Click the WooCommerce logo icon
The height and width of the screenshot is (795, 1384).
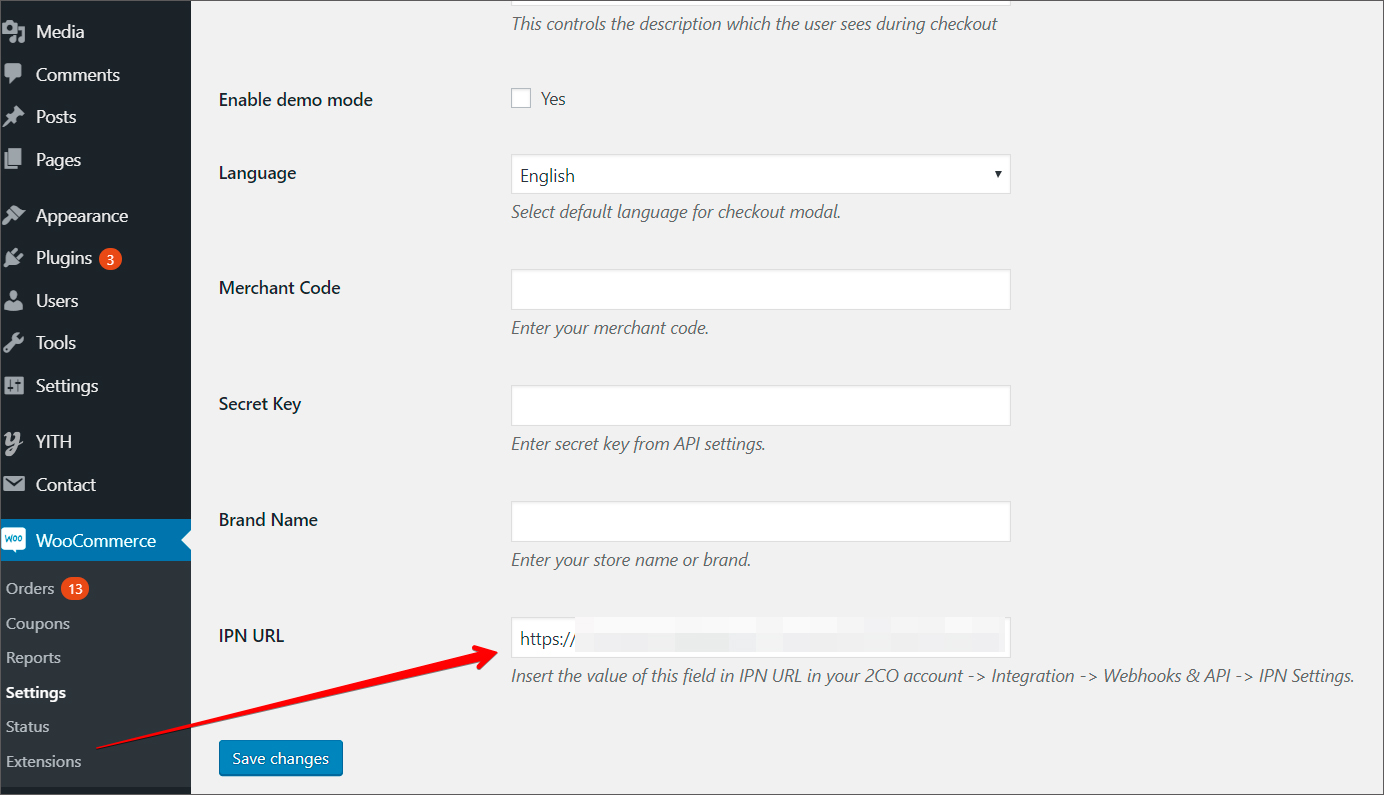pos(14,540)
